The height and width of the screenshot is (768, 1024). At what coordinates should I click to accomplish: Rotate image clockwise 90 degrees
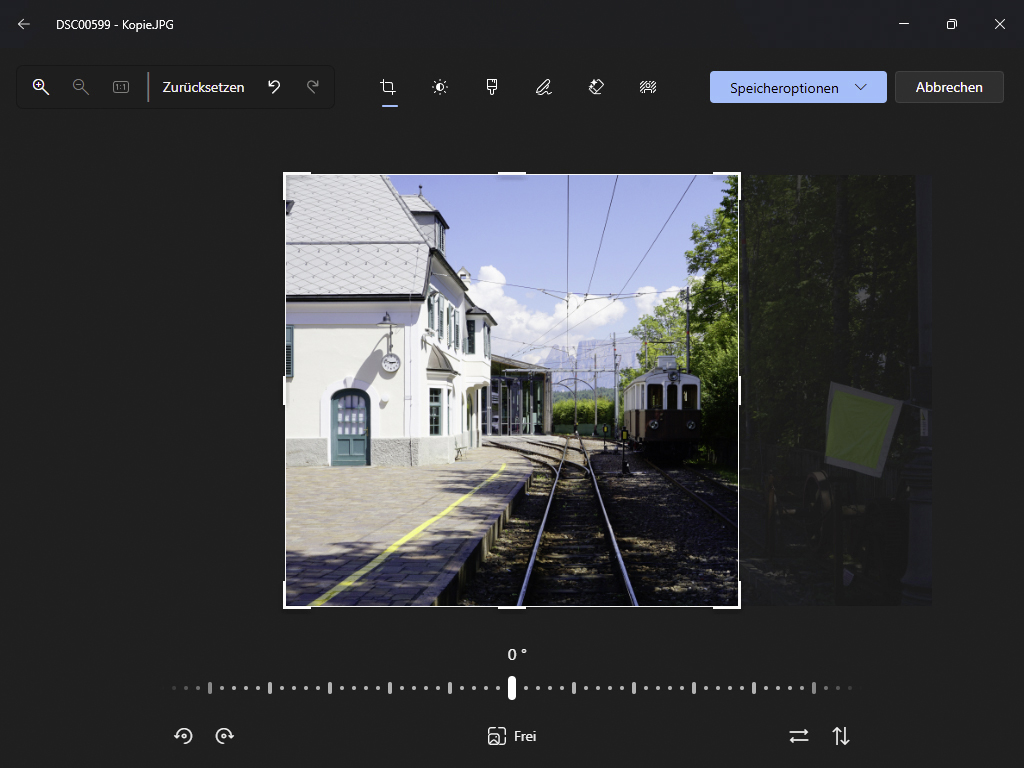225,736
